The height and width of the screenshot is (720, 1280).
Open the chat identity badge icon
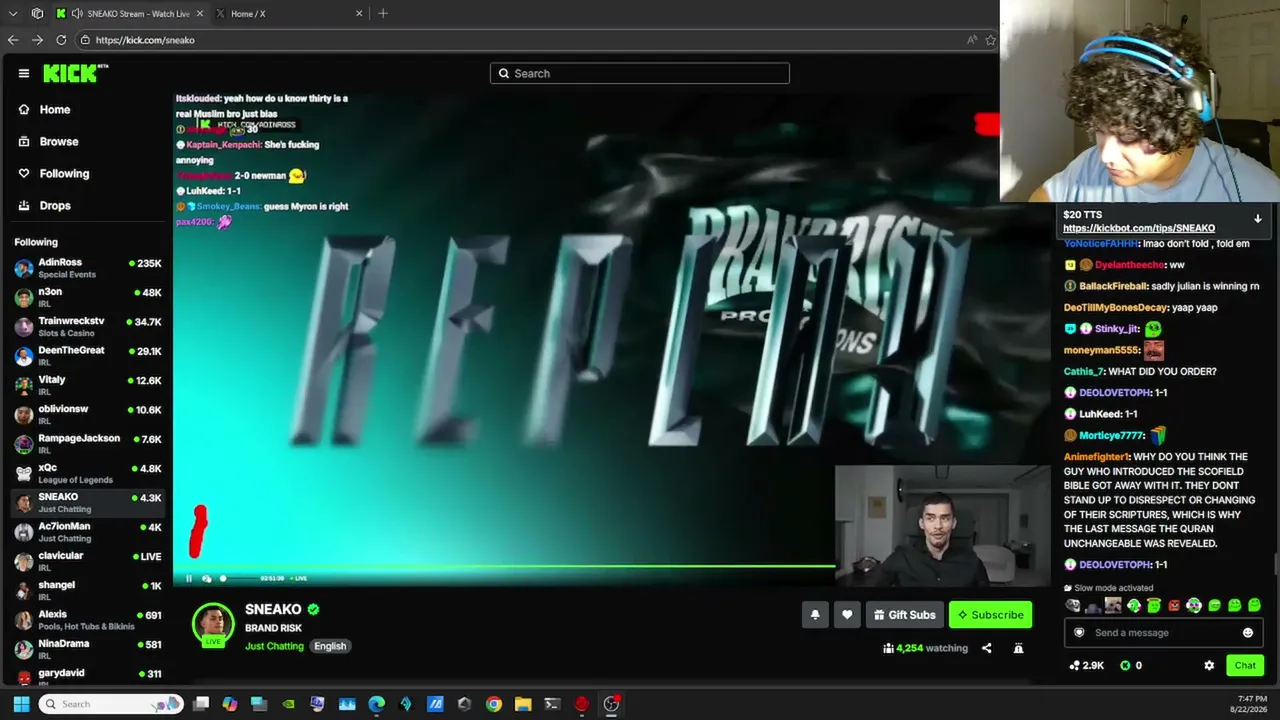(x=1079, y=632)
